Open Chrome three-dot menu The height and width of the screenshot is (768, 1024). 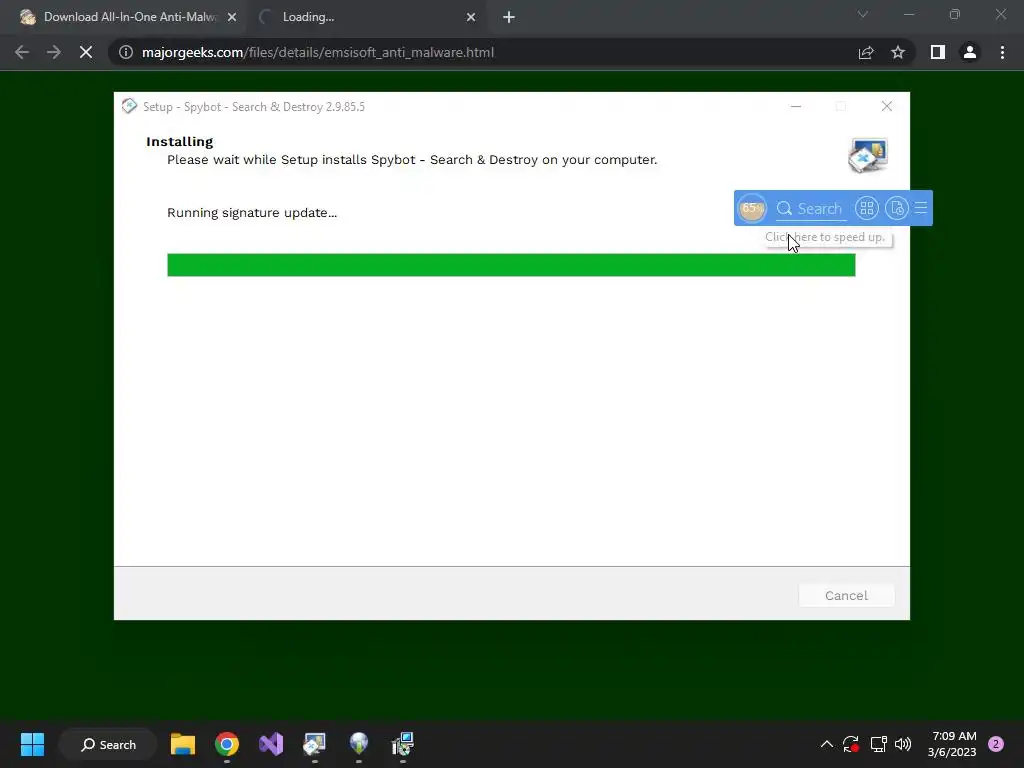click(1002, 52)
